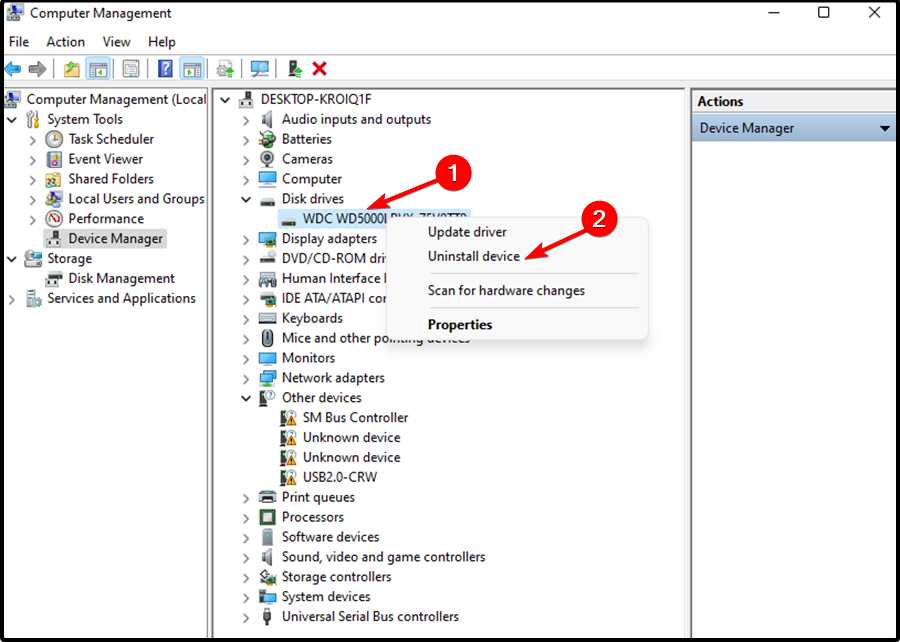Viewport: 900px width, 642px height.
Task: Choose Scan for hardware changes context entry
Action: pos(506,290)
